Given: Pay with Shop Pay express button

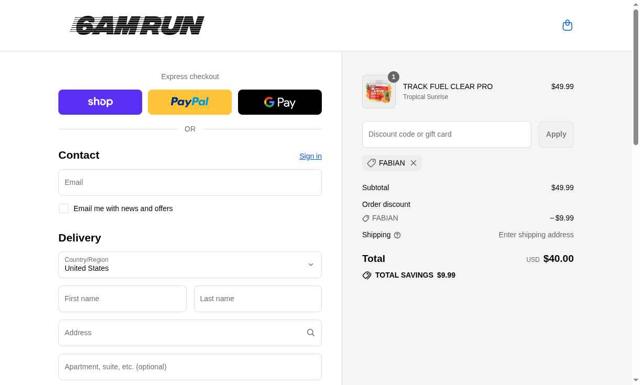Looking at the screenshot, I should 100,102.
